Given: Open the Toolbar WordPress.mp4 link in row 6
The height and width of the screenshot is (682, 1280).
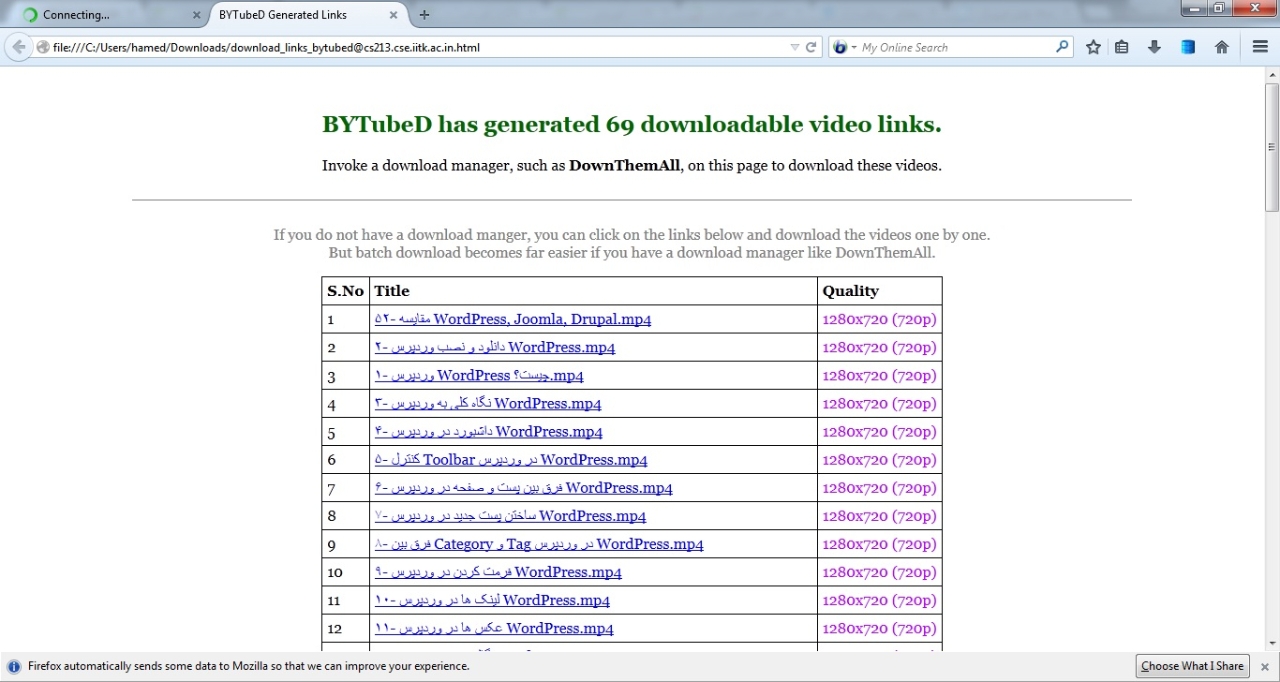Looking at the screenshot, I should tap(511, 460).
